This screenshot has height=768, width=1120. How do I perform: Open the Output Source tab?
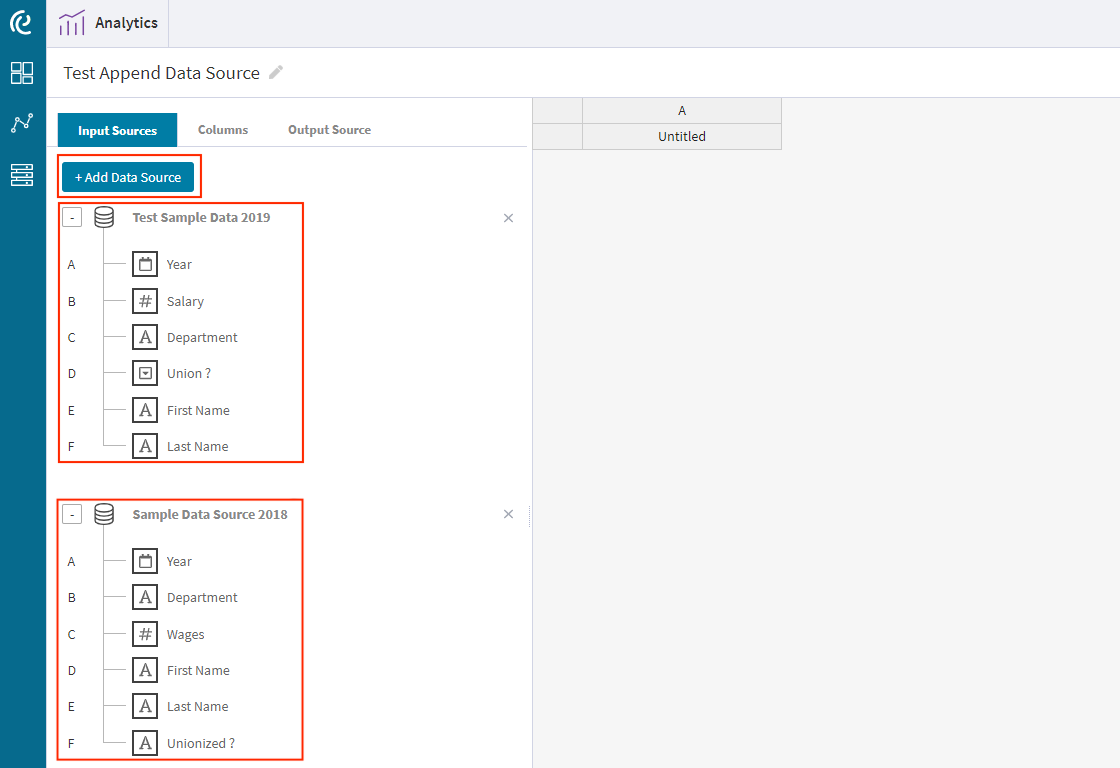click(329, 129)
